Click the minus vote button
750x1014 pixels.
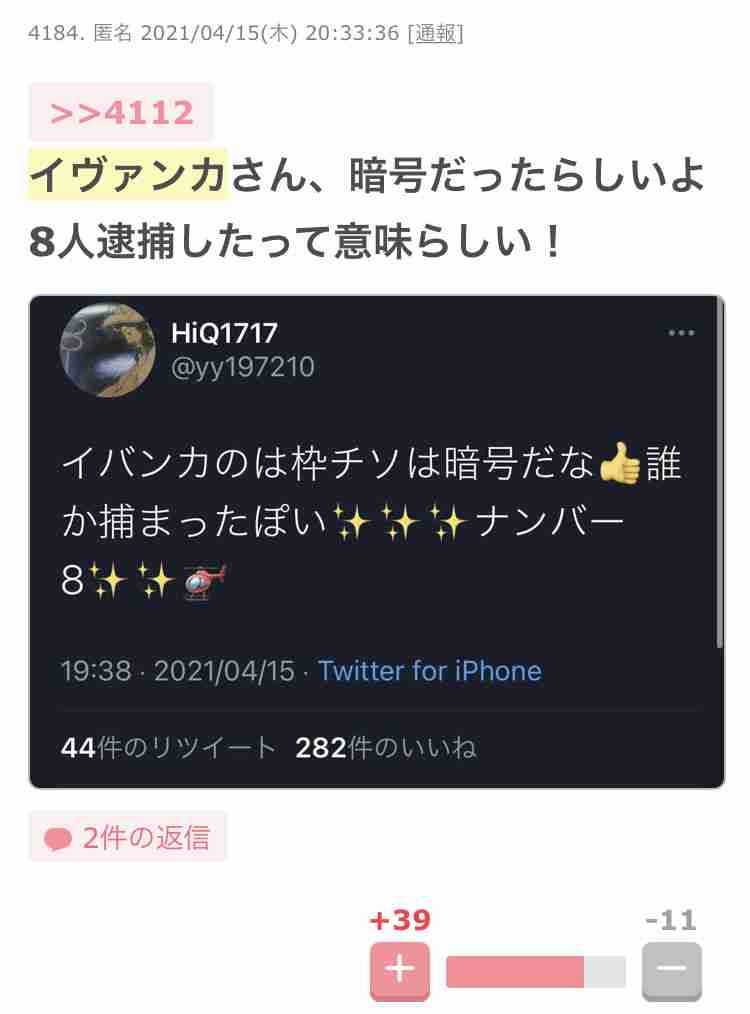pos(672,970)
